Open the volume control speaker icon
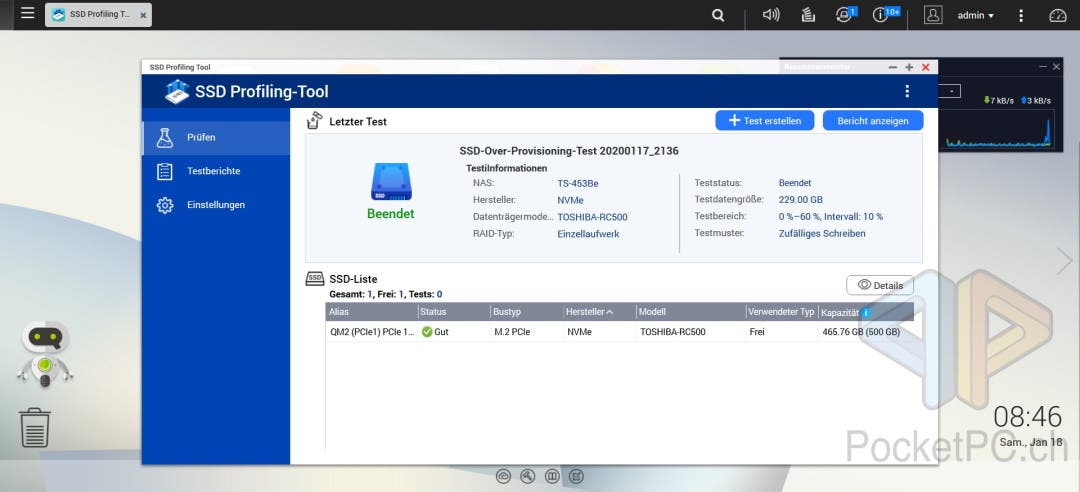 tap(771, 15)
